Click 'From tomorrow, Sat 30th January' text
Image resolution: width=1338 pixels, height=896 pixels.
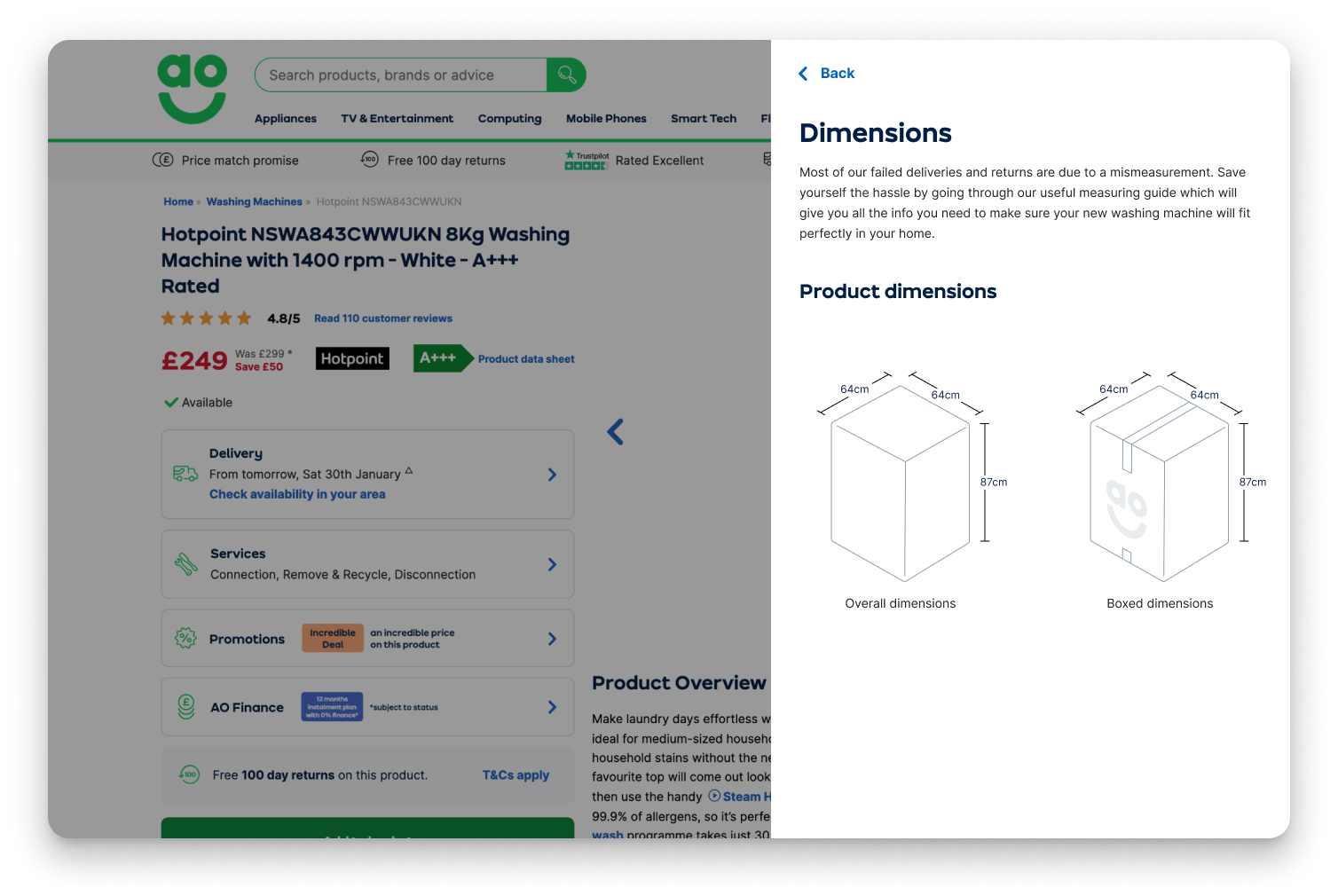[305, 475]
